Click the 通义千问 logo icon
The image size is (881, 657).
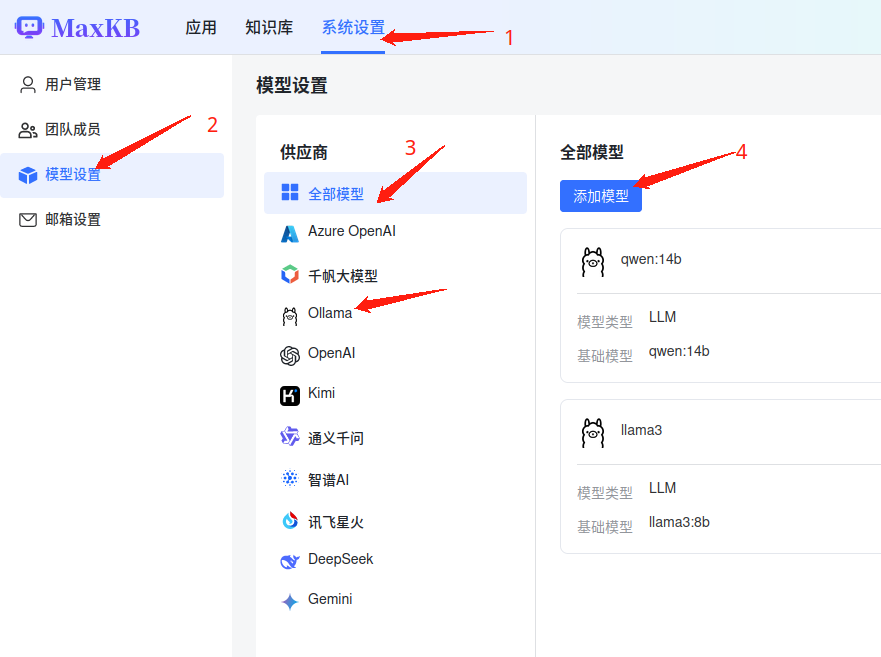click(290, 436)
